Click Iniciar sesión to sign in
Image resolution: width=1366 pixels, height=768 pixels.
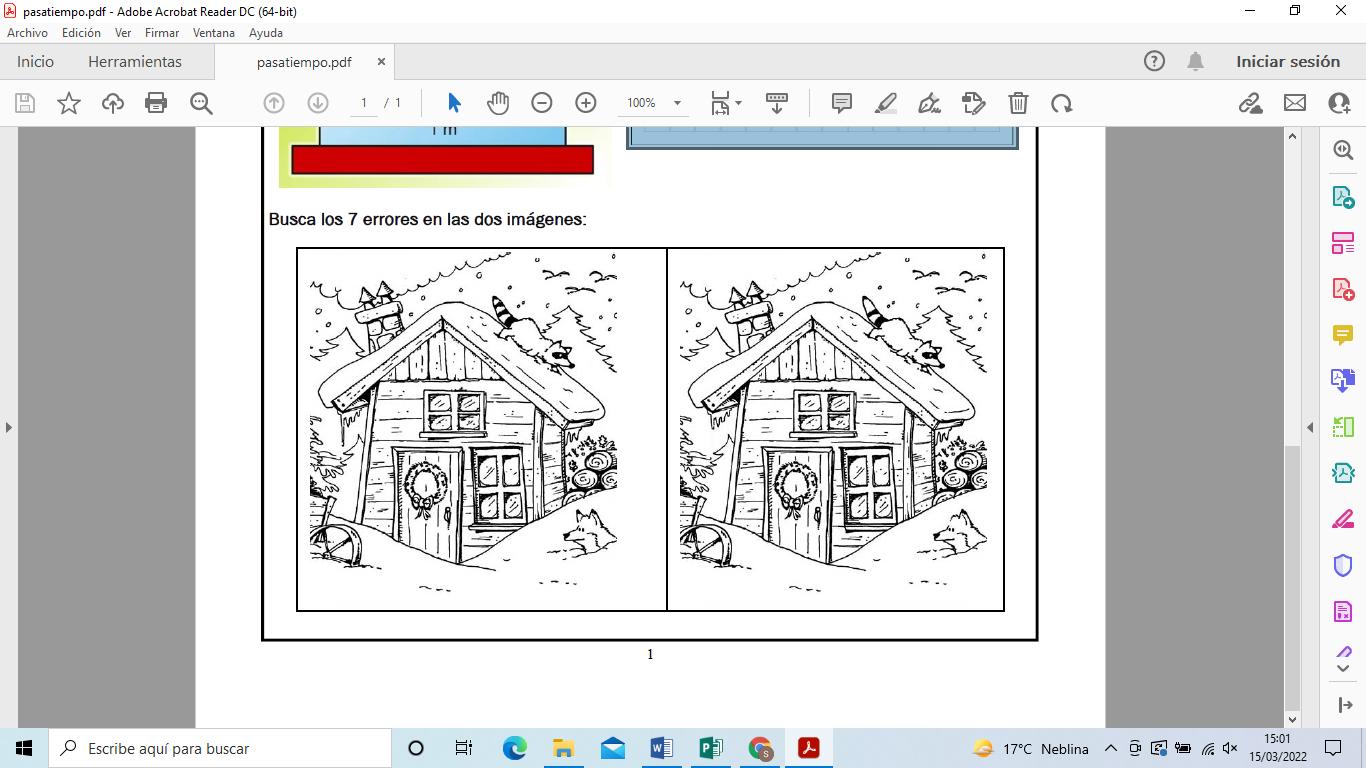[x=1288, y=61]
